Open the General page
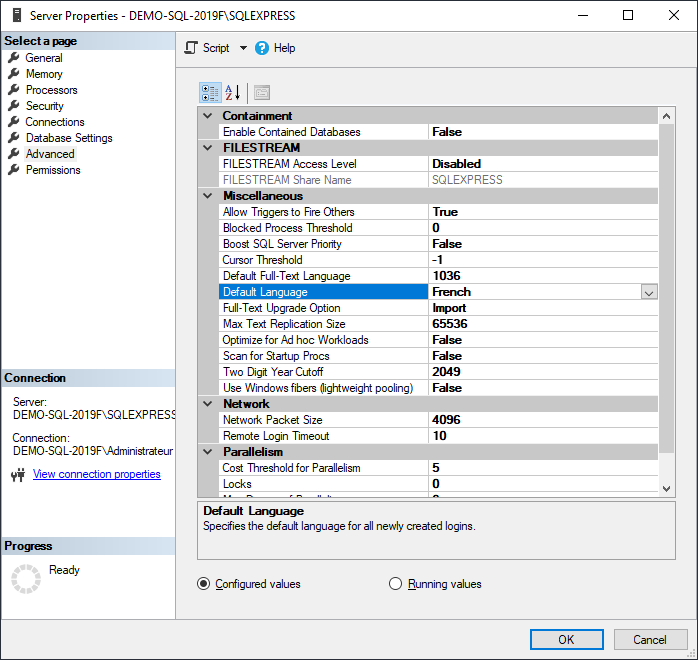Viewport: 698px width, 660px height. 44,58
